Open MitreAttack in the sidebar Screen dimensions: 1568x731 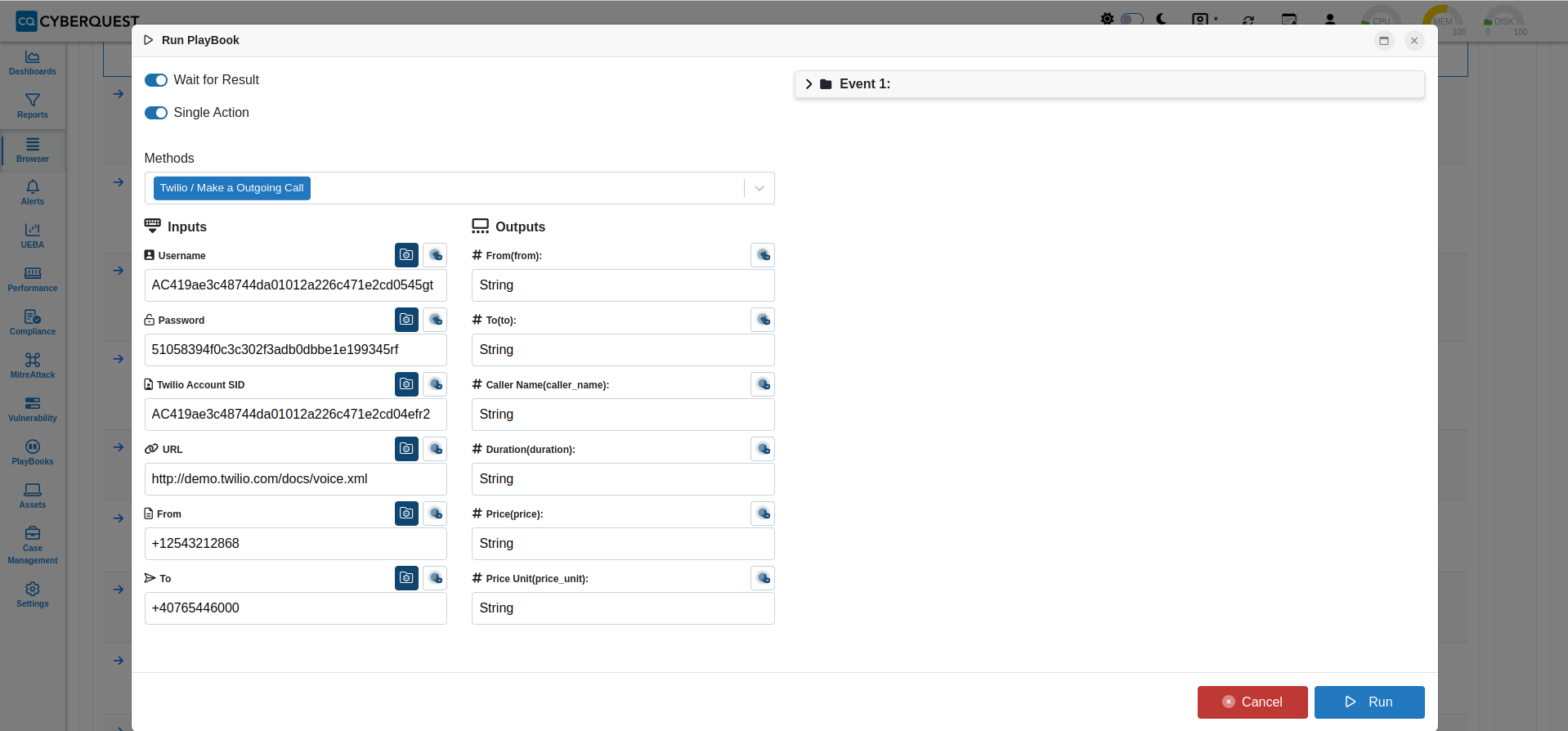click(x=33, y=366)
